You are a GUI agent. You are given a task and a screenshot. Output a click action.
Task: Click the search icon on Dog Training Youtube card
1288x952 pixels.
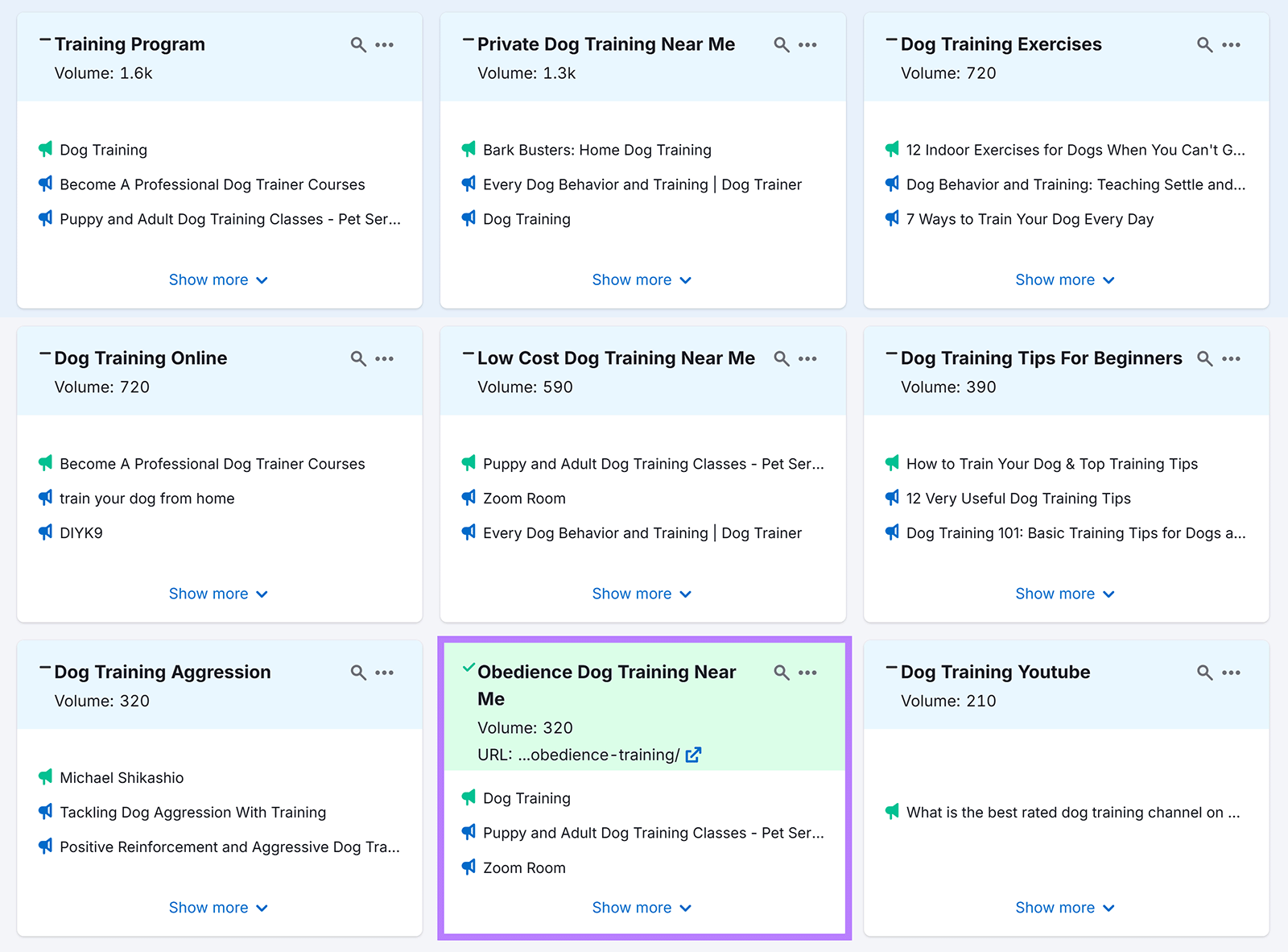1204,673
